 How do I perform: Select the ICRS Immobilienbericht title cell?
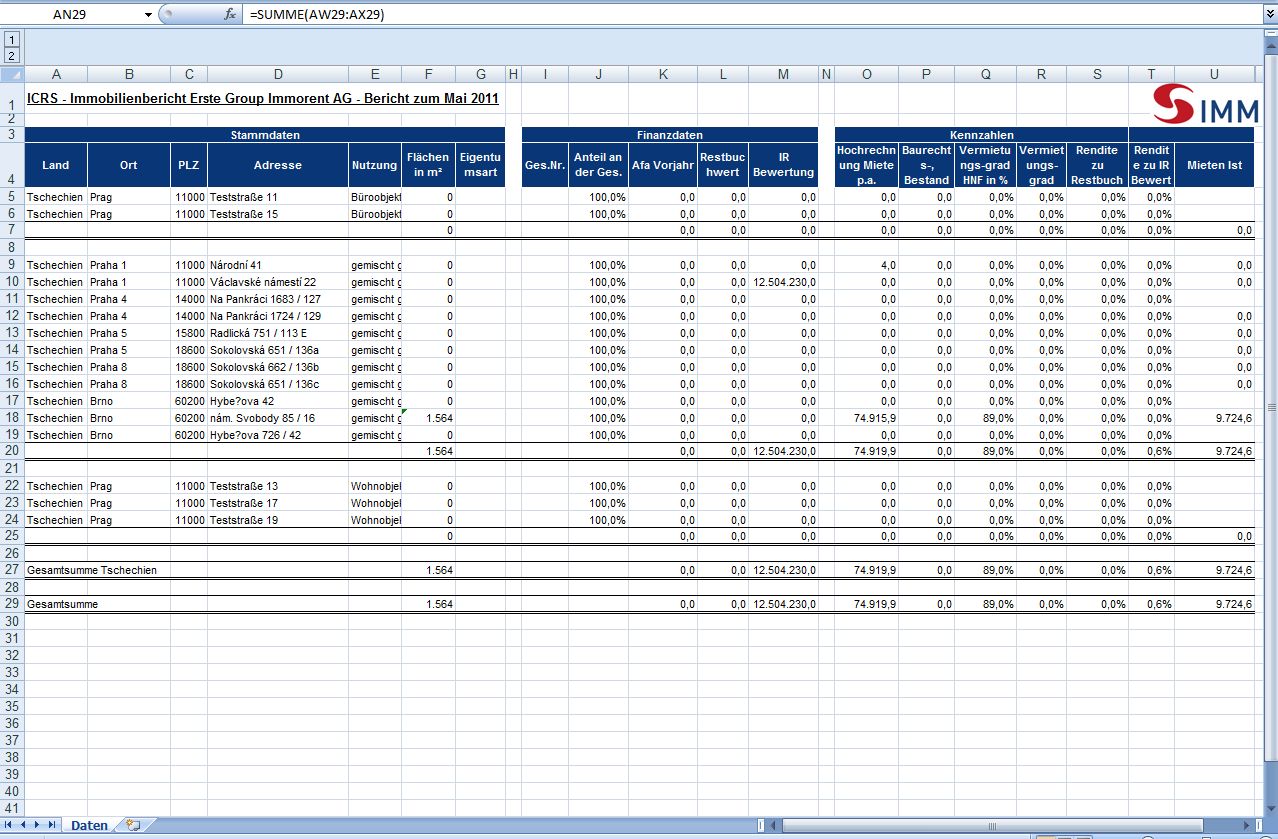click(262, 99)
